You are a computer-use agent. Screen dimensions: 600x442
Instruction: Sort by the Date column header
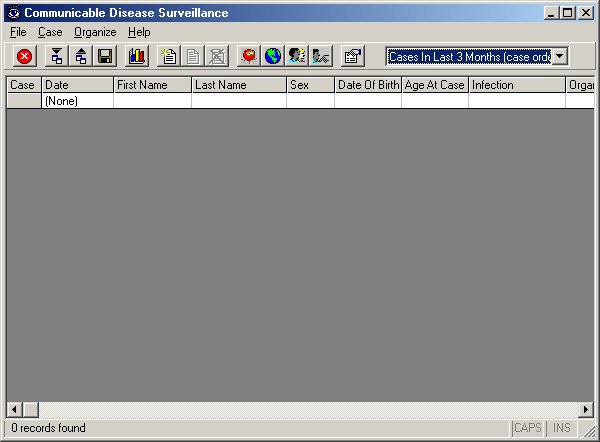pos(77,85)
